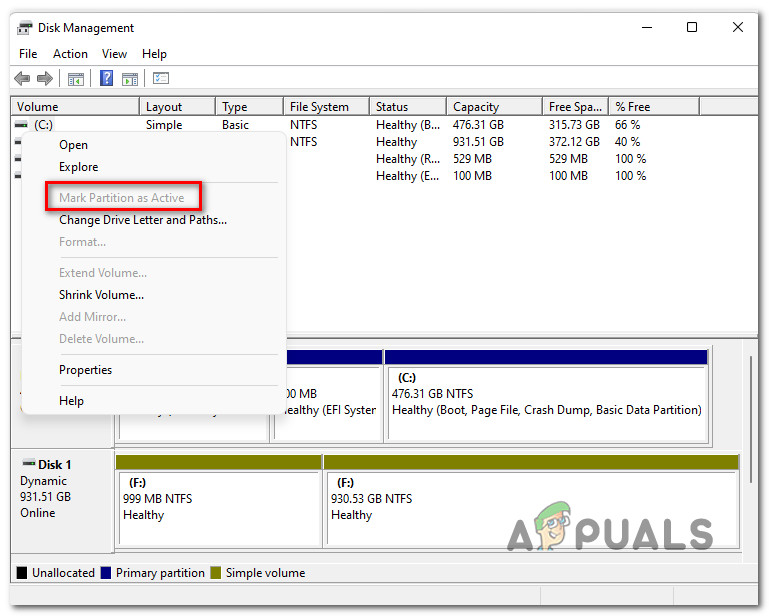
Task: Choose Explore in the context menu
Action: [x=78, y=167]
